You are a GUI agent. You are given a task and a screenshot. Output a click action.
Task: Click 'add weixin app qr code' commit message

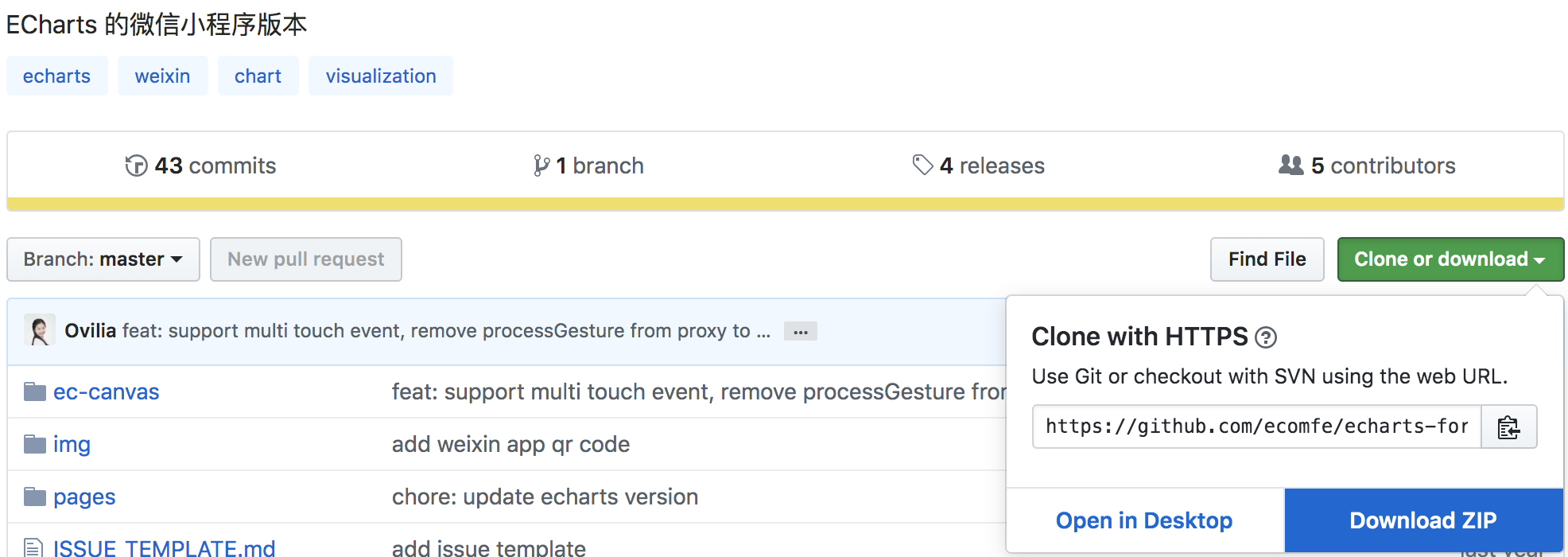510,444
